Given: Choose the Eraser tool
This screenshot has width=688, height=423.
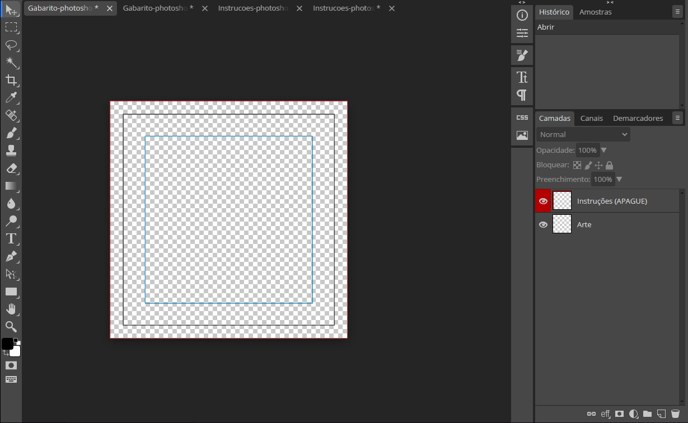Looking at the screenshot, I should [x=11, y=168].
